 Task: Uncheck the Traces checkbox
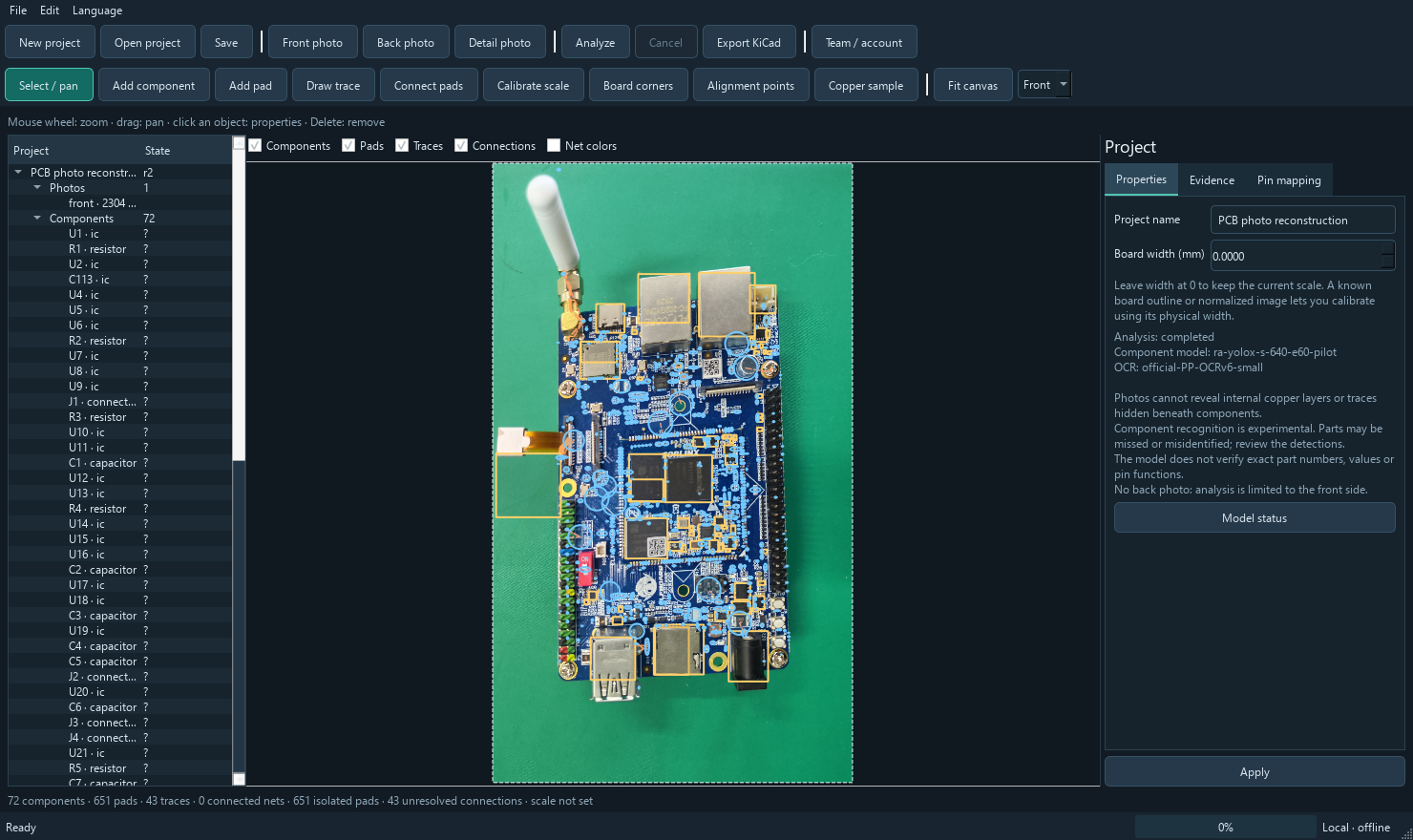tap(402, 146)
